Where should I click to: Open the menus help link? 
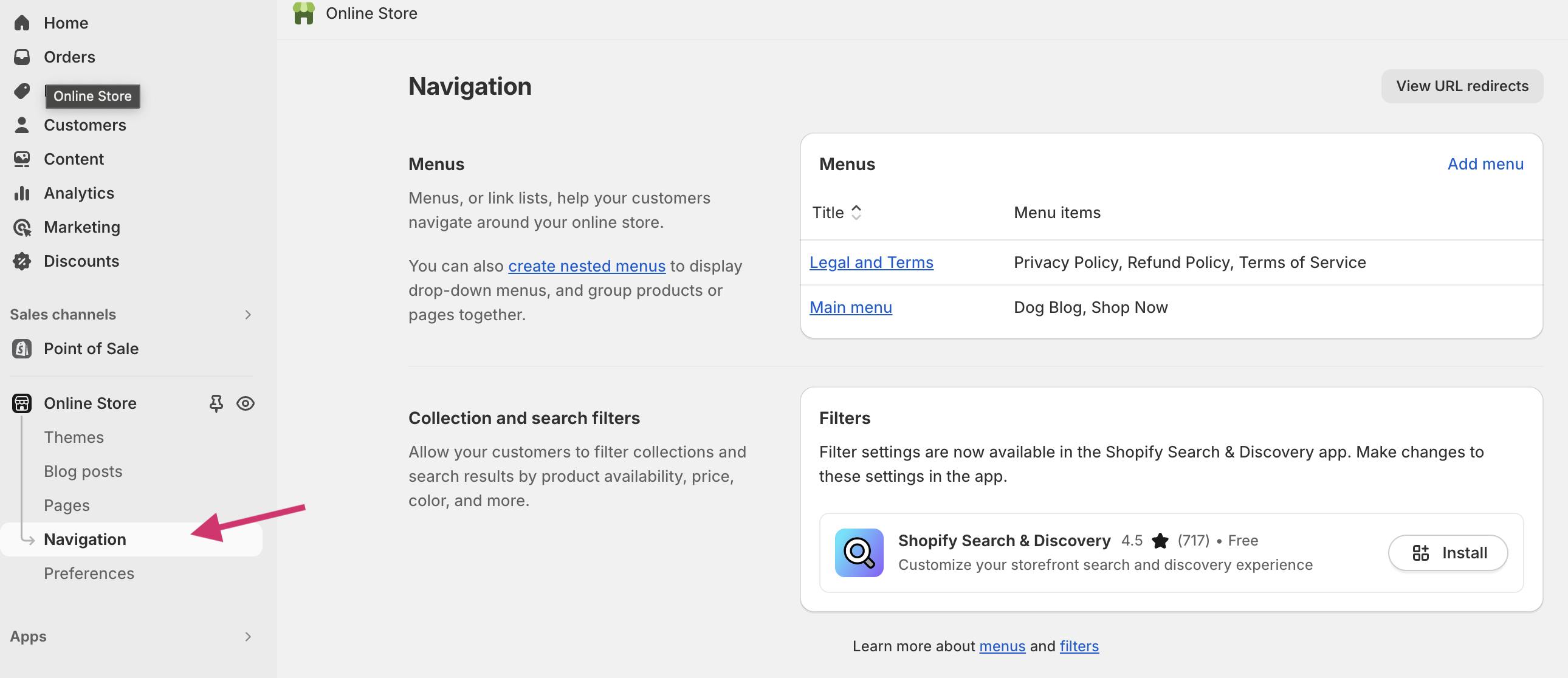[x=1002, y=646]
